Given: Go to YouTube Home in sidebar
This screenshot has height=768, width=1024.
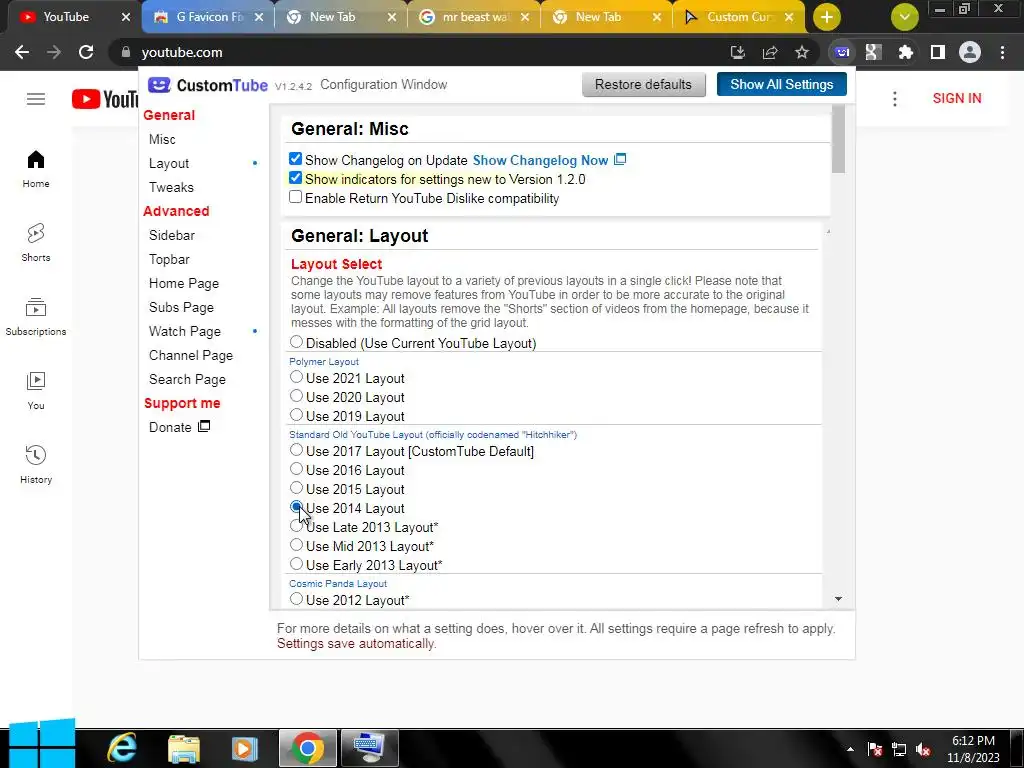Looking at the screenshot, I should click(x=36, y=169).
